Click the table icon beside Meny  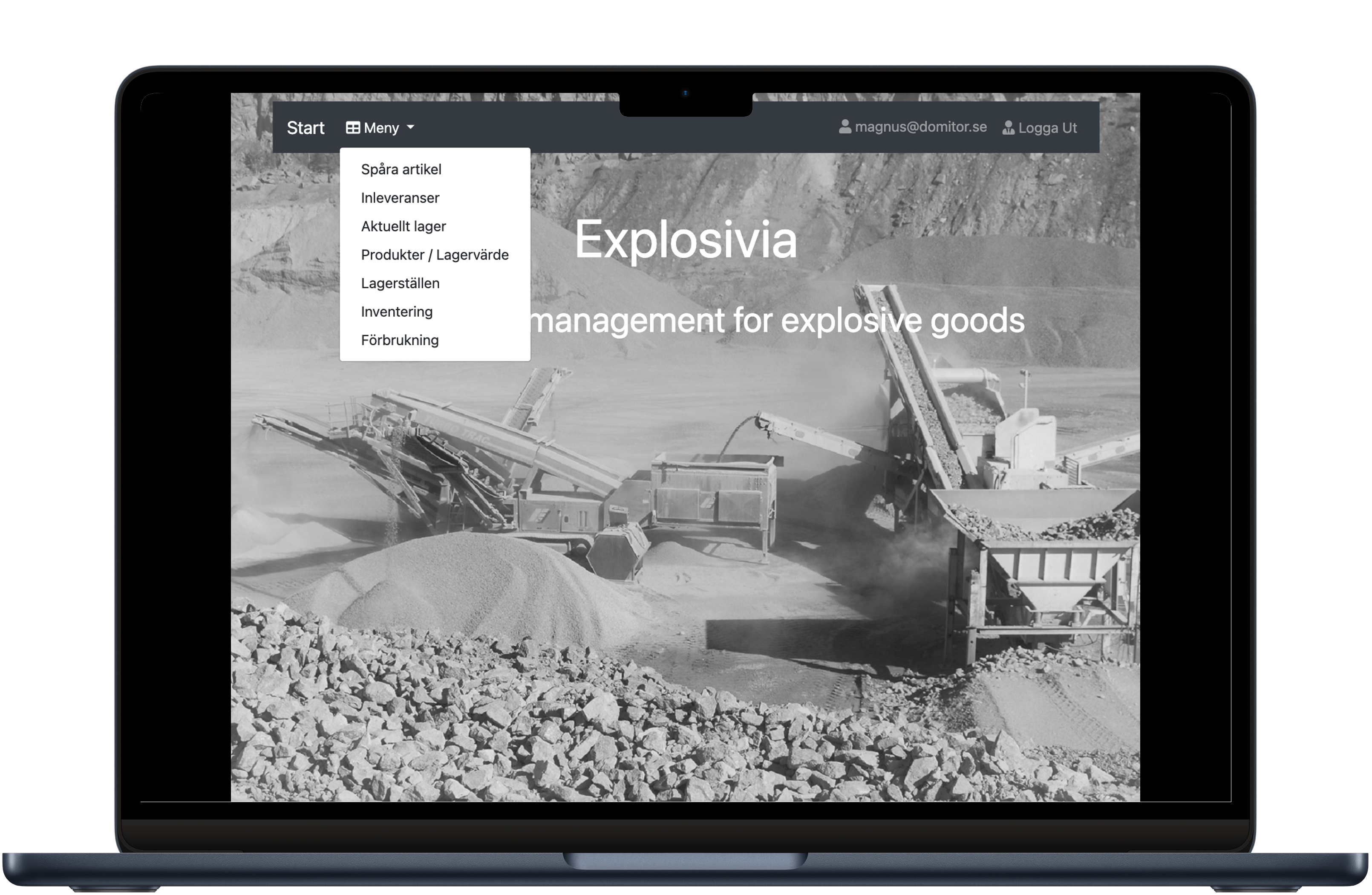(353, 127)
